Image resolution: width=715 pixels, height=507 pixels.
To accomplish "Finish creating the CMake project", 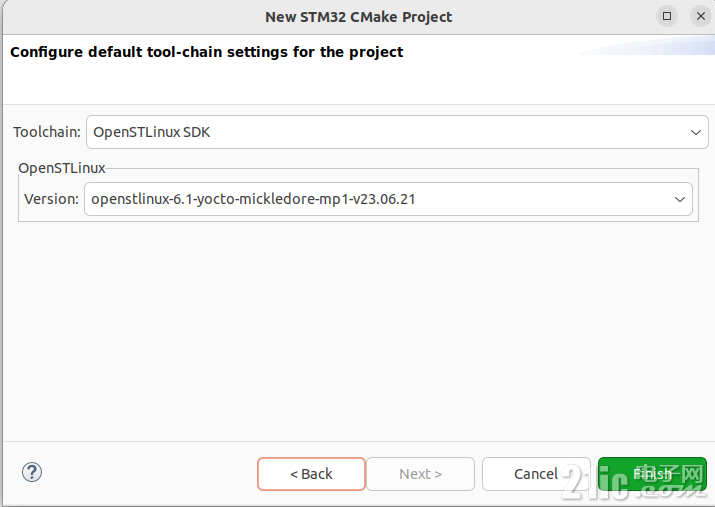I will [x=652, y=474].
